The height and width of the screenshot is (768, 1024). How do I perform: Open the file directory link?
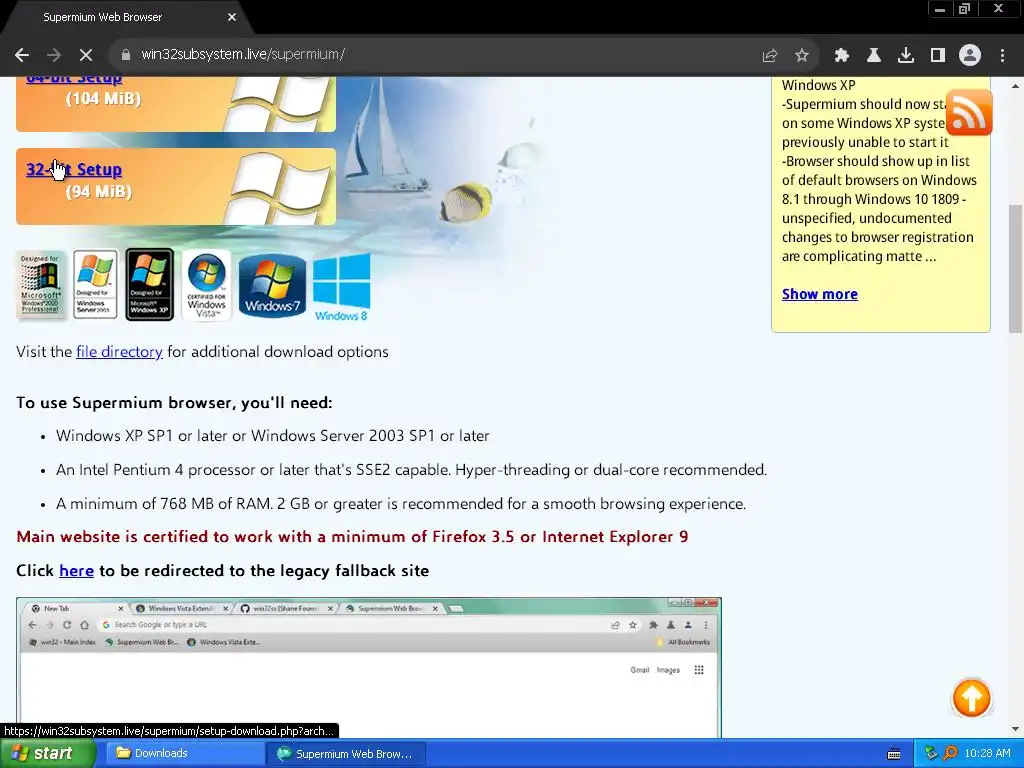[119, 352]
